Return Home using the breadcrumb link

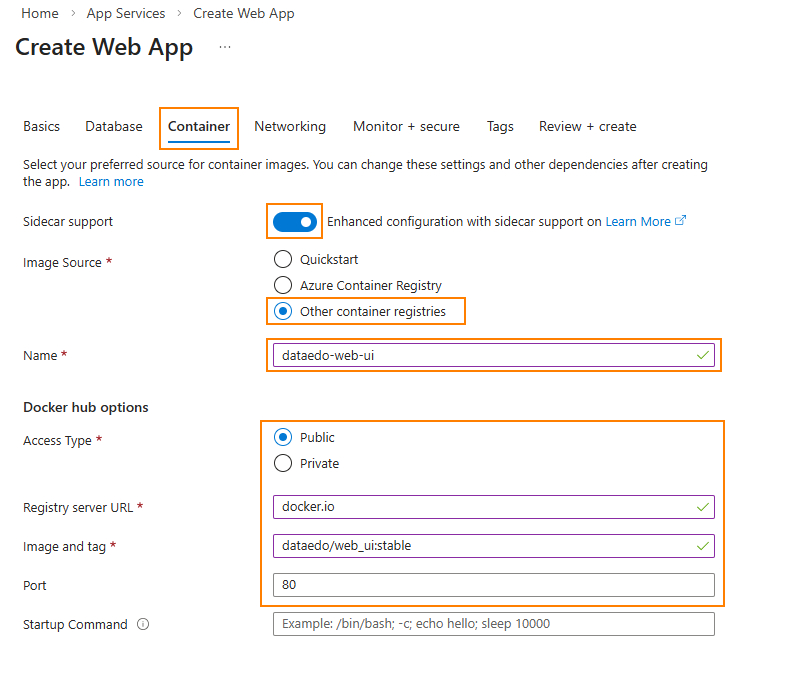pyautogui.click(x=39, y=13)
